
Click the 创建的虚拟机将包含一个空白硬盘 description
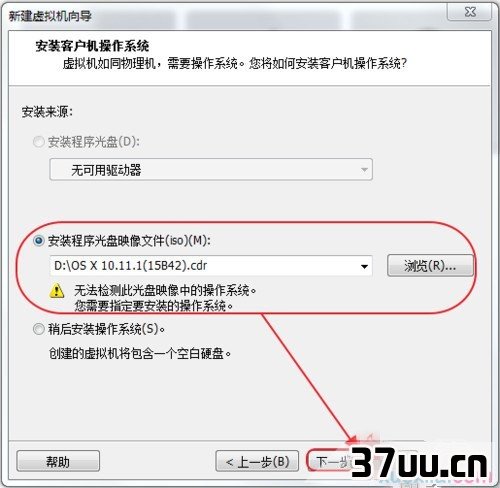(140, 353)
